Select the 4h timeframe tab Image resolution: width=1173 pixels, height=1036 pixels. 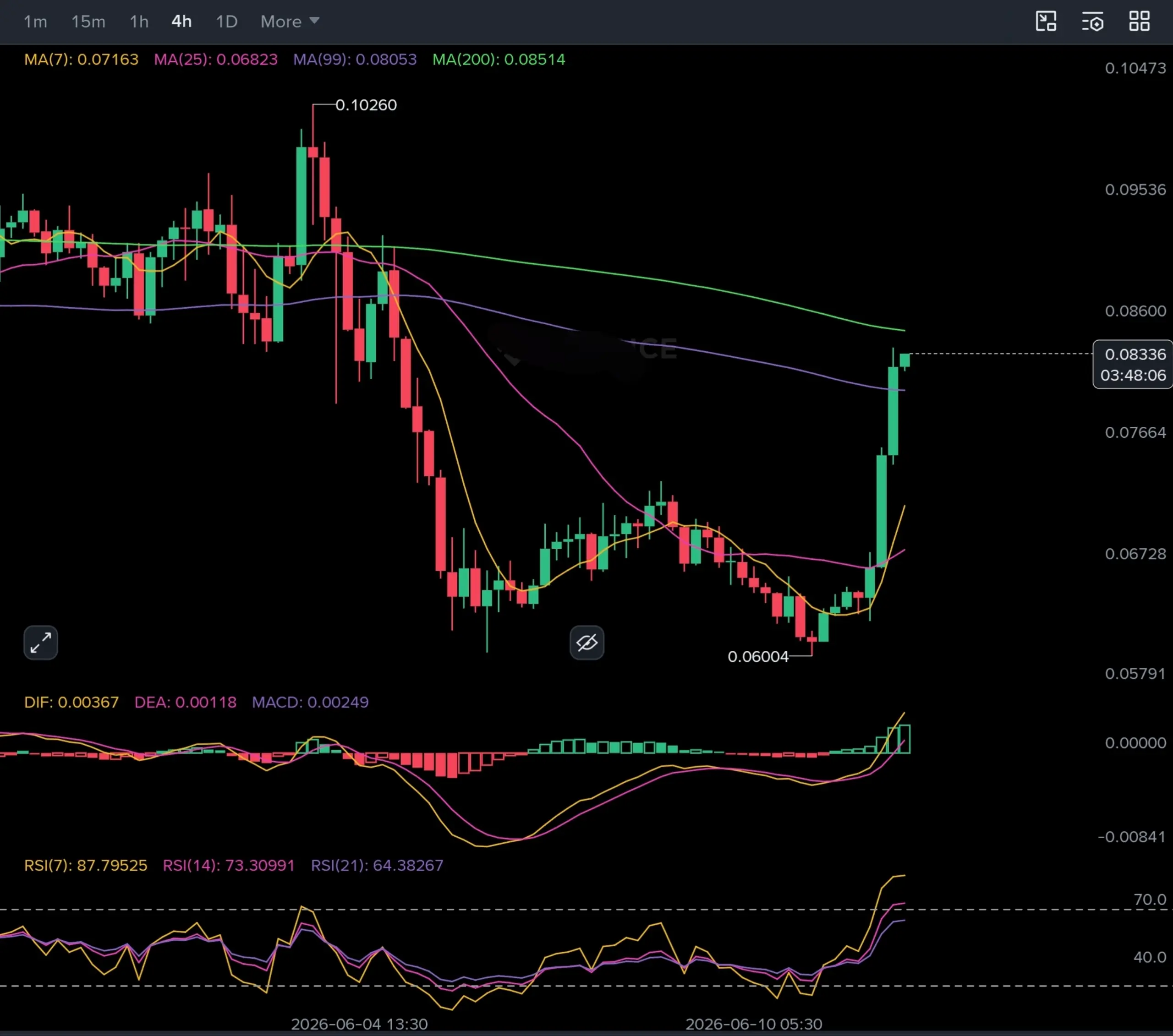181,22
